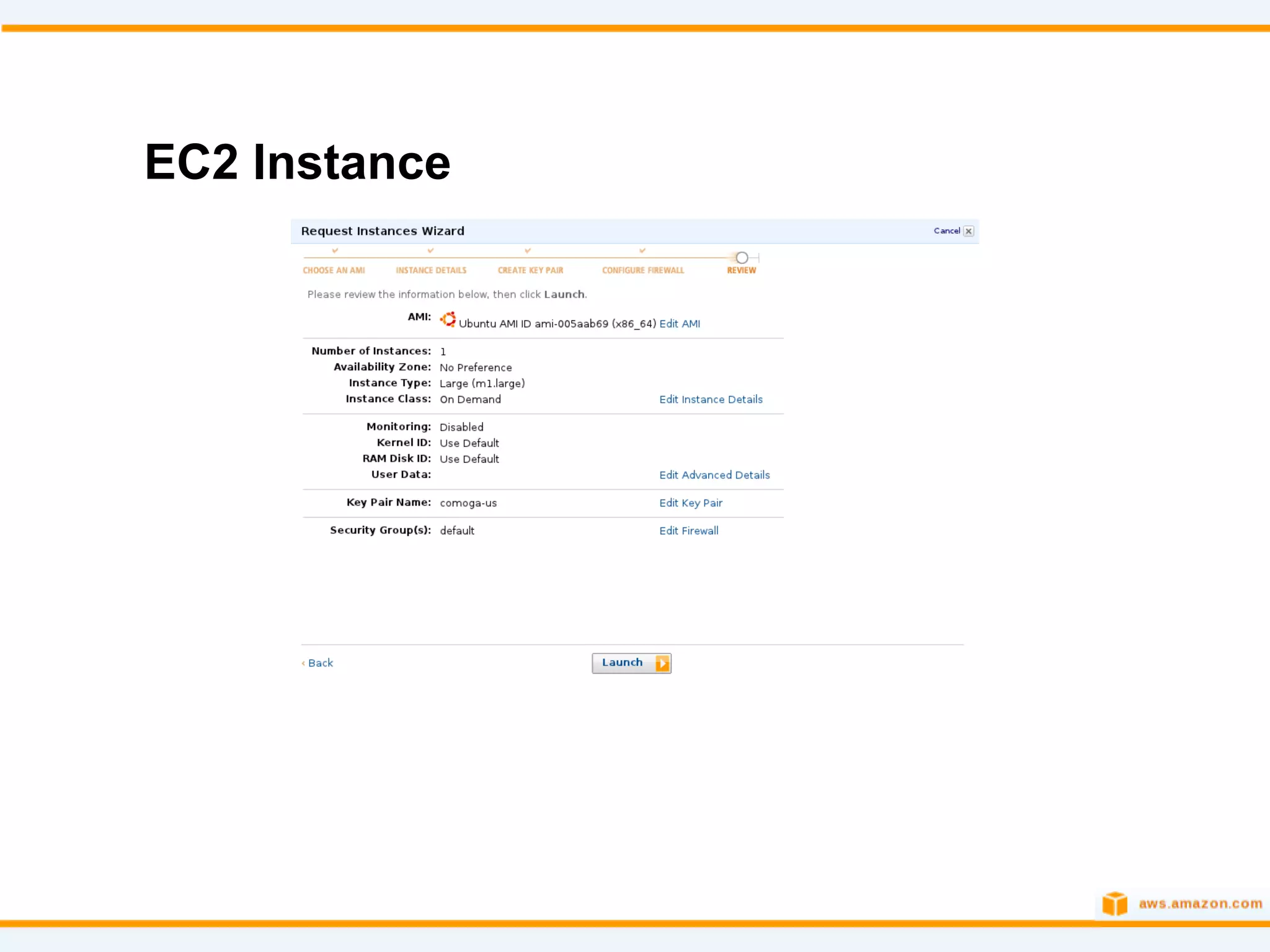Click checkmark above Configure Firewall
1270x952 pixels.
(642, 250)
